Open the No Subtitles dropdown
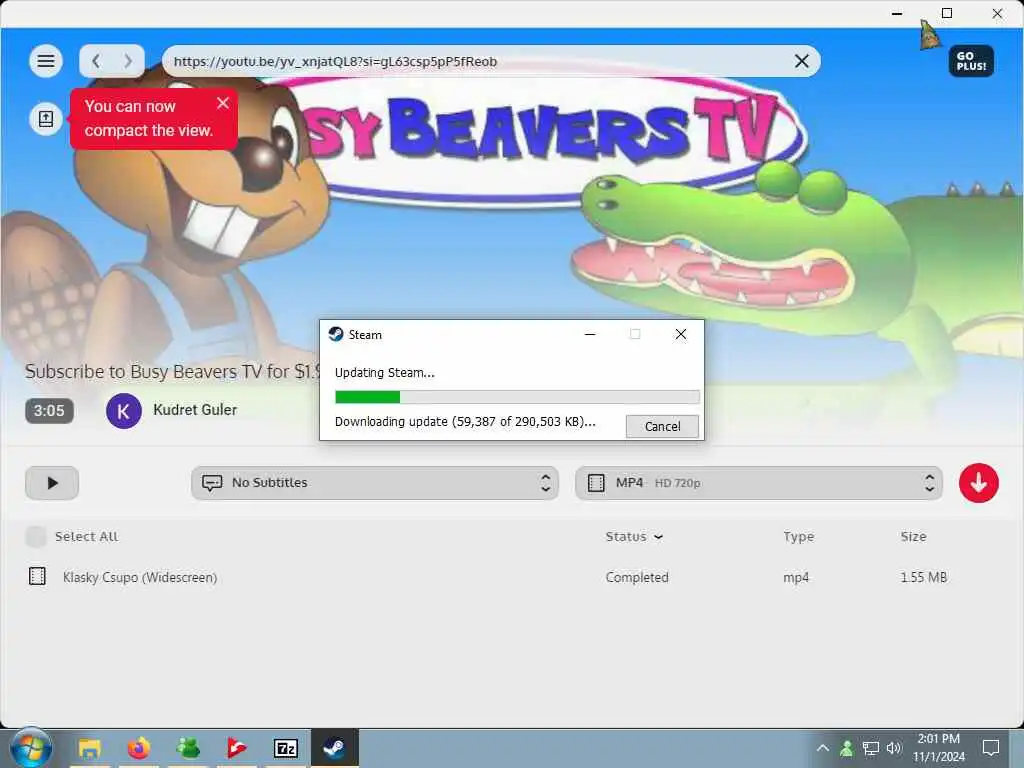 click(375, 483)
